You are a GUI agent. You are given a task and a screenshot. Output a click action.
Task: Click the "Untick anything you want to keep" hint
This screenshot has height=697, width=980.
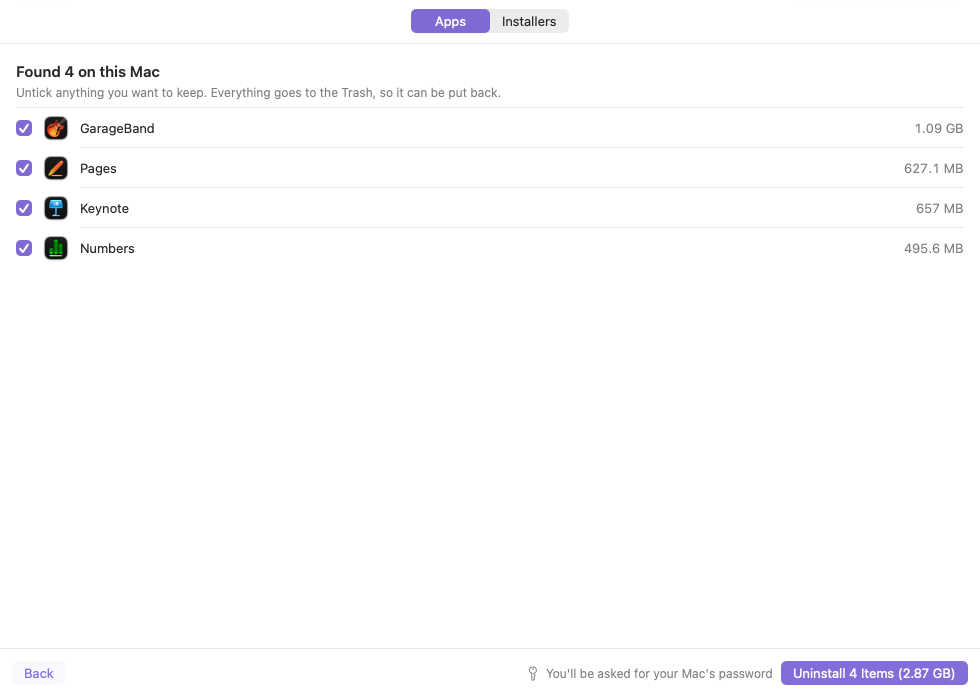coord(258,93)
